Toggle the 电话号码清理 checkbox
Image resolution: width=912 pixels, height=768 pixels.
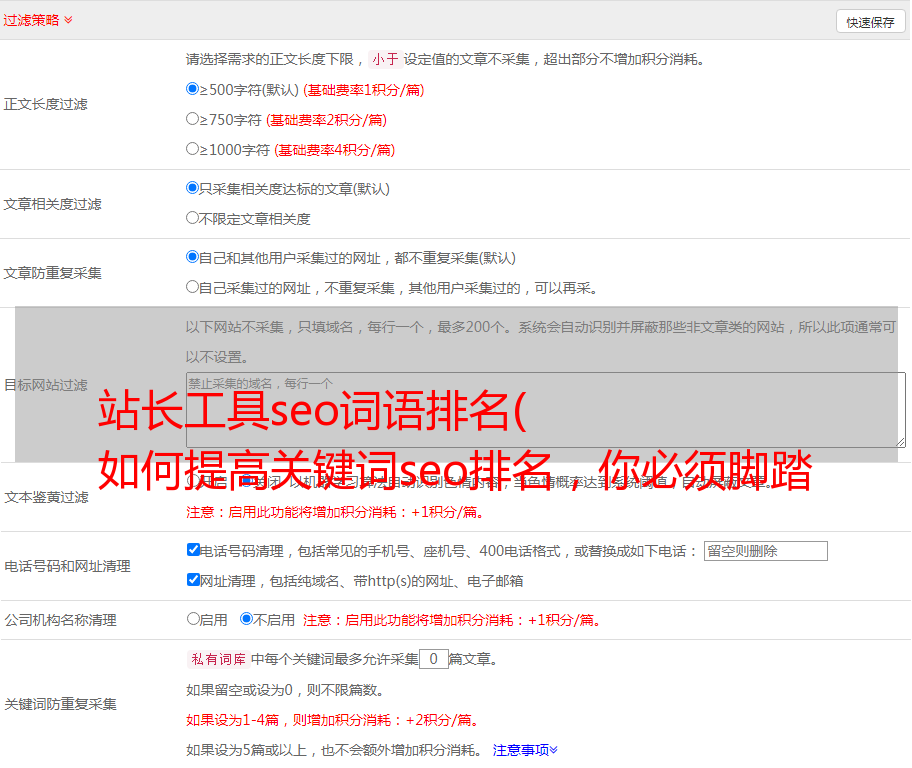[193, 550]
